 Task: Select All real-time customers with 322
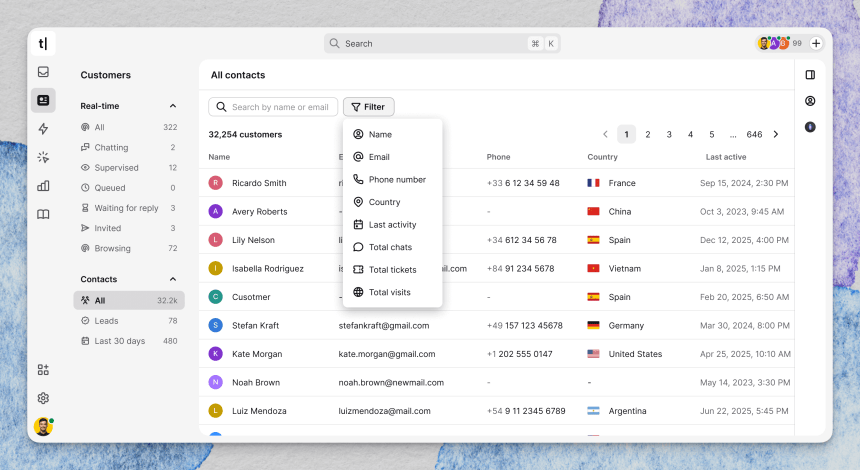pos(129,127)
